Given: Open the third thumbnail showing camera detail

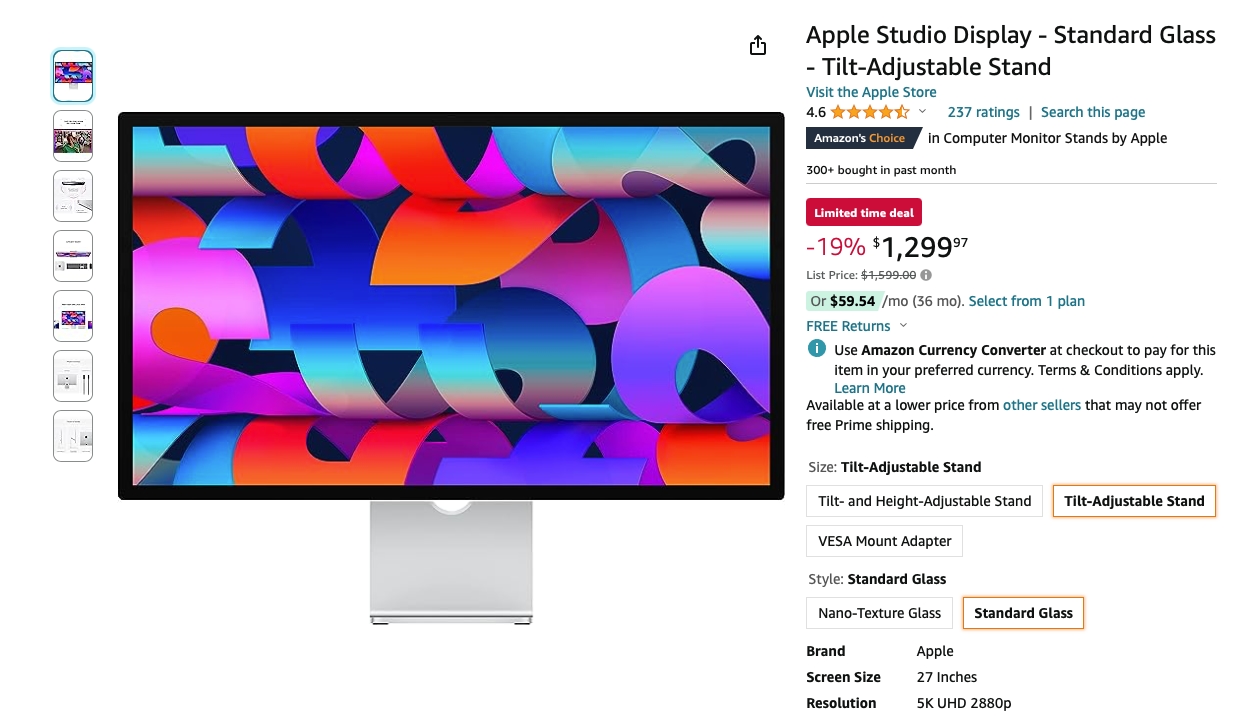Looking at the screenshot, I should pyautogui.click(x=73, y=196).
